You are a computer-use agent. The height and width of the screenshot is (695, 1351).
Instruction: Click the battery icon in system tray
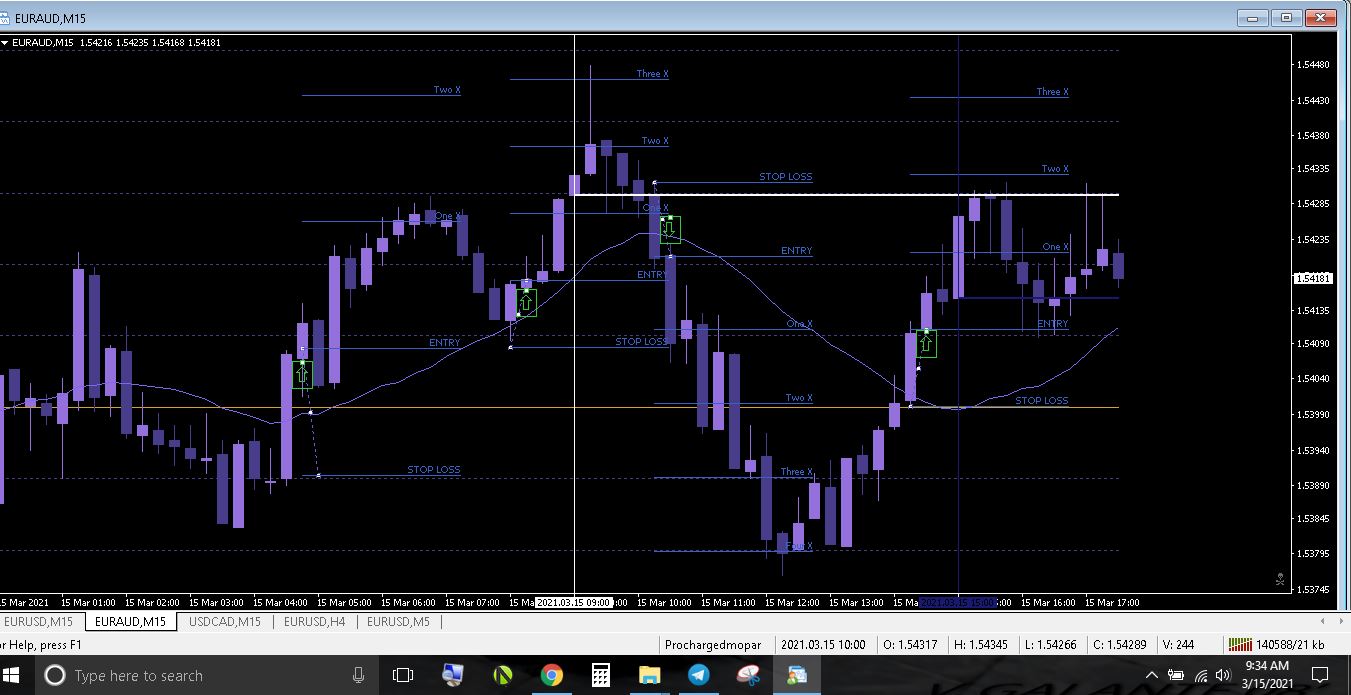point(1176,676)
